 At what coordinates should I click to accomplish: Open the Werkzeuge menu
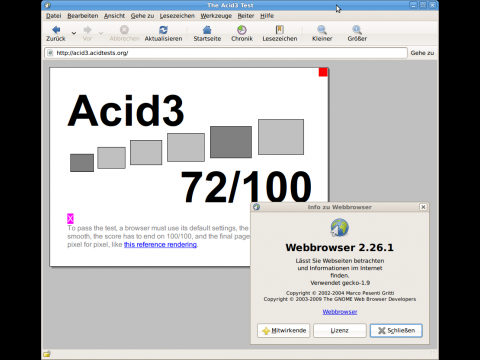(x=216, y=16)
